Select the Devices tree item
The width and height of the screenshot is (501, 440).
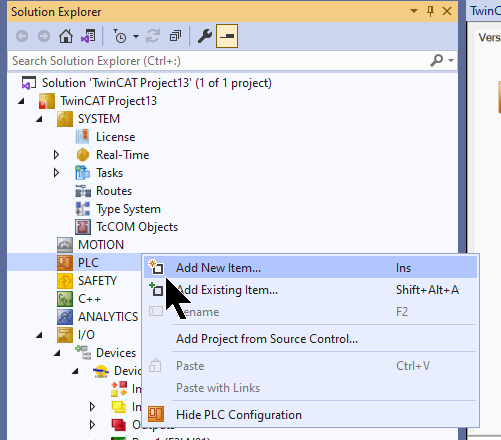click(x=116, y=353)
